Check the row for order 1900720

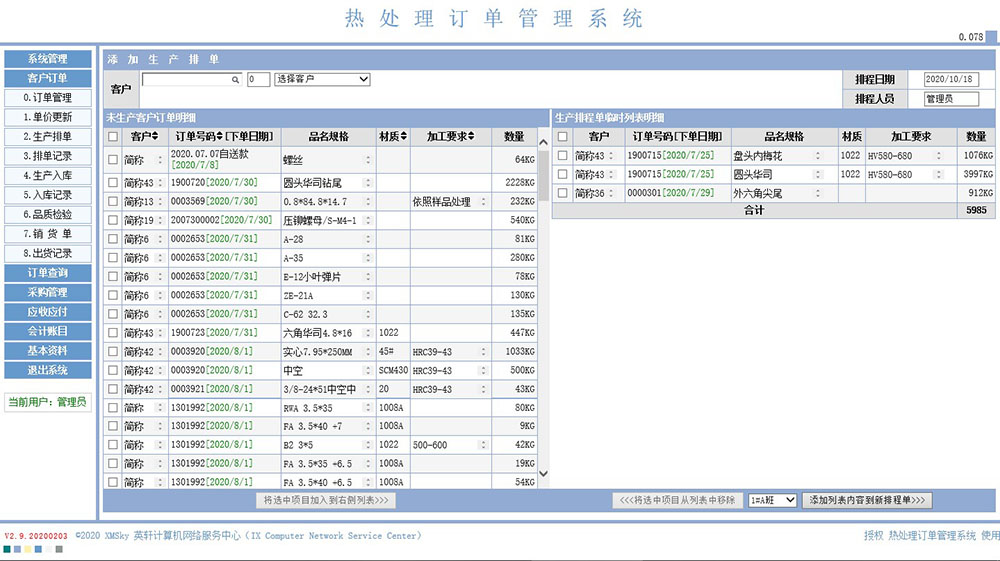coord(113,183)
